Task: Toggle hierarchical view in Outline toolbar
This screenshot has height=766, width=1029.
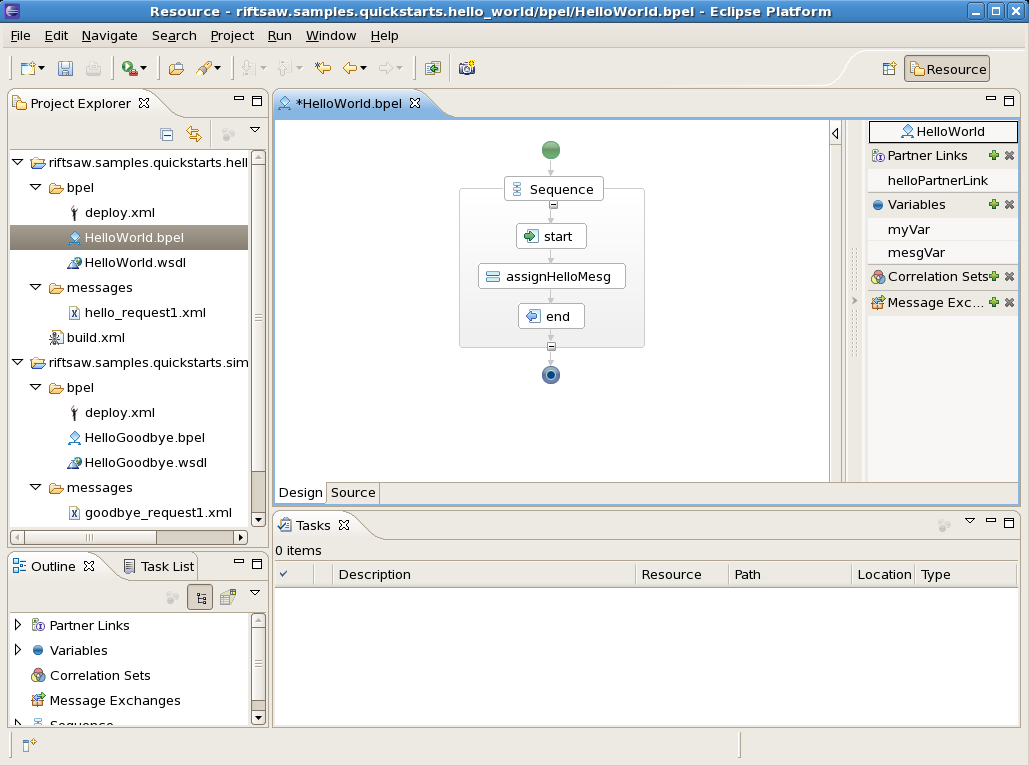Action: [x=200, y=597]
